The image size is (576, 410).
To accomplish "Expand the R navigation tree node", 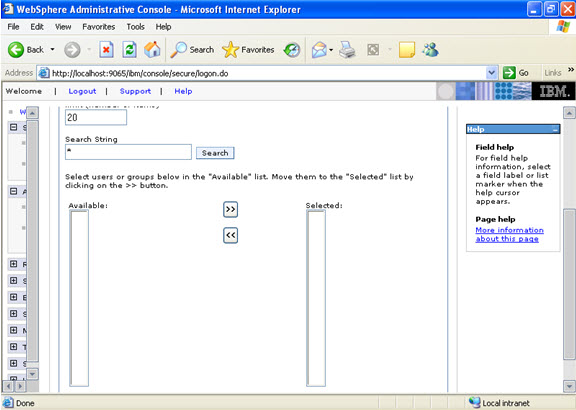I will (14, 264).
